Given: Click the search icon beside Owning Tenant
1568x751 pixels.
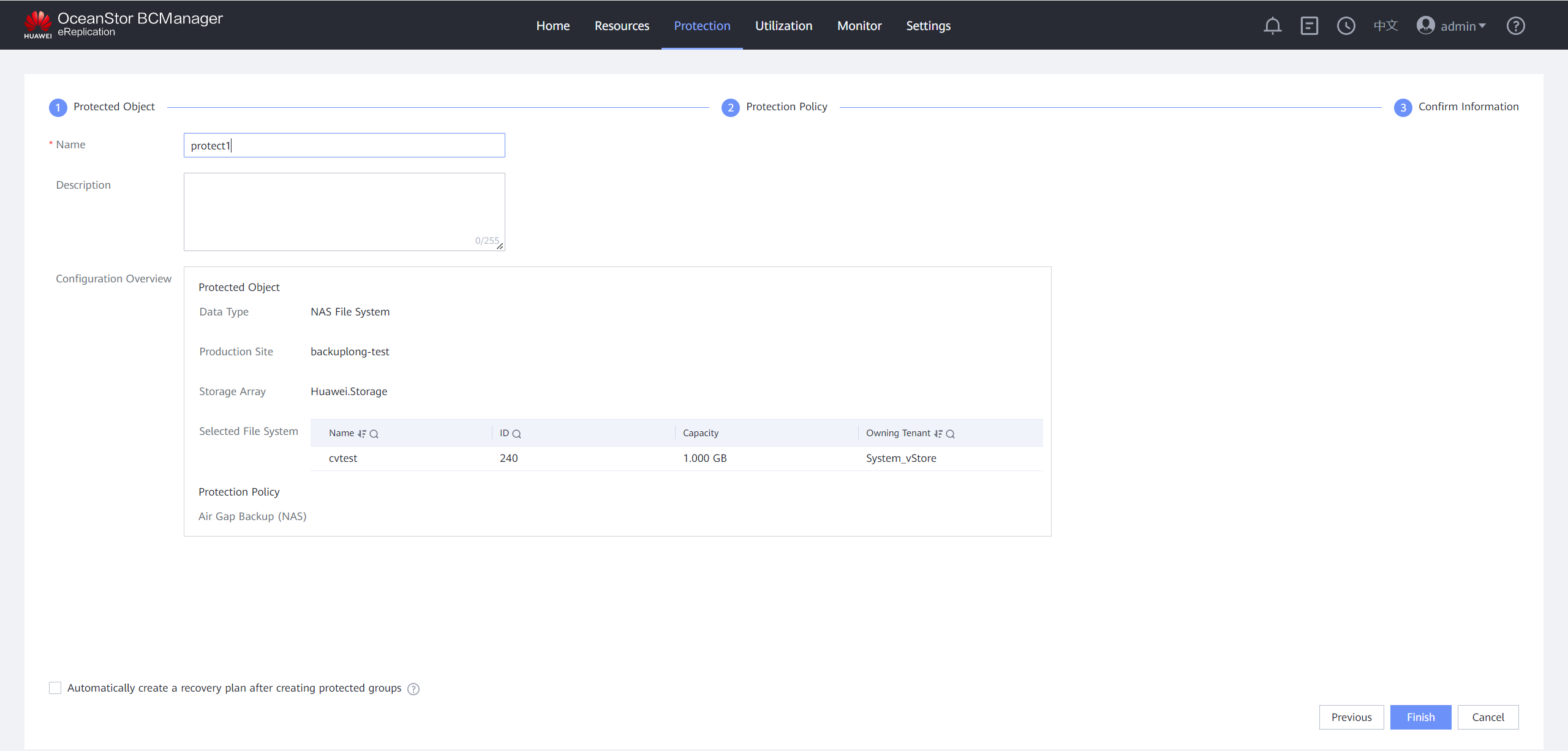Looking at the screenshot, I should tap(951, 434).
